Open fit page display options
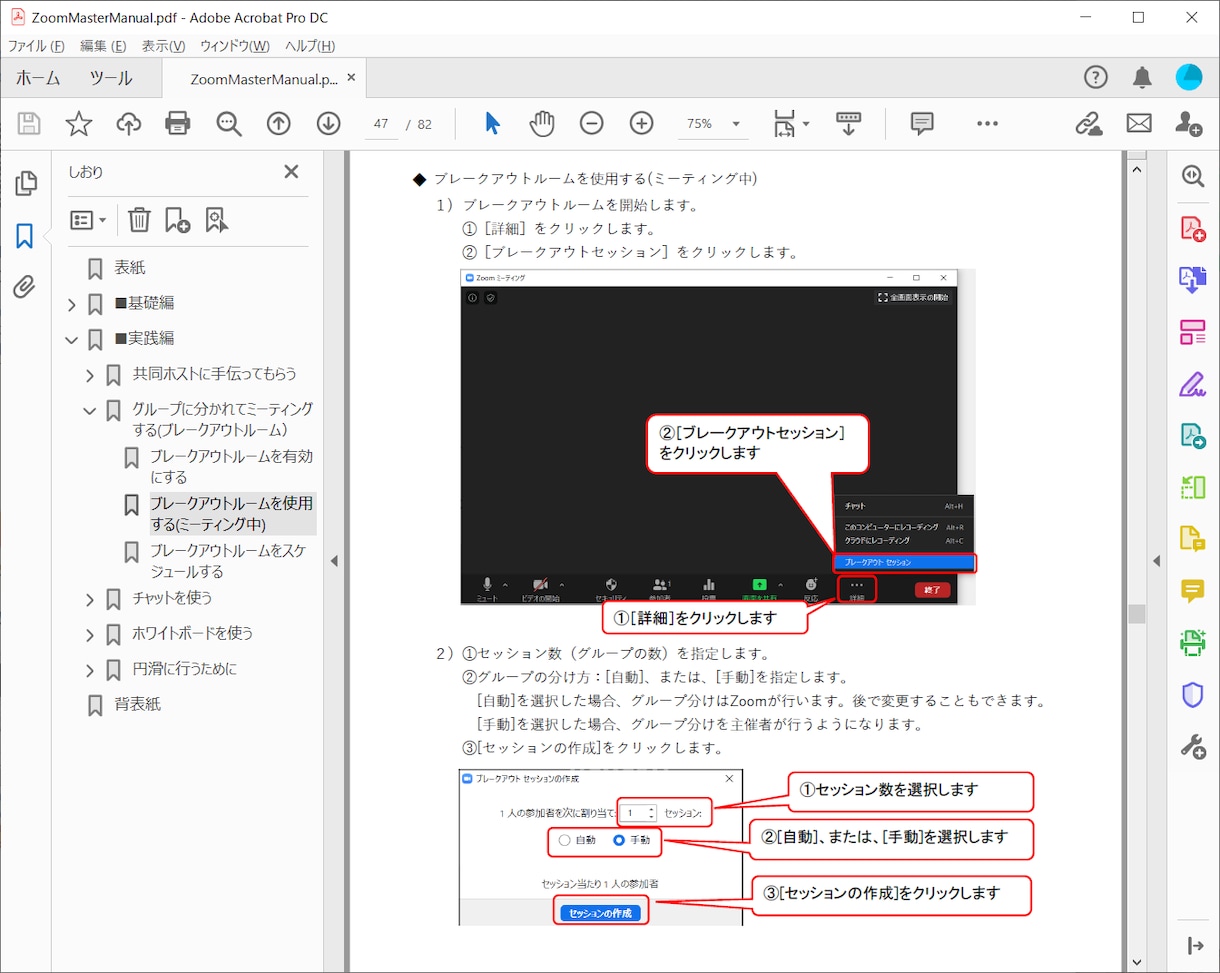 [790, 123]
